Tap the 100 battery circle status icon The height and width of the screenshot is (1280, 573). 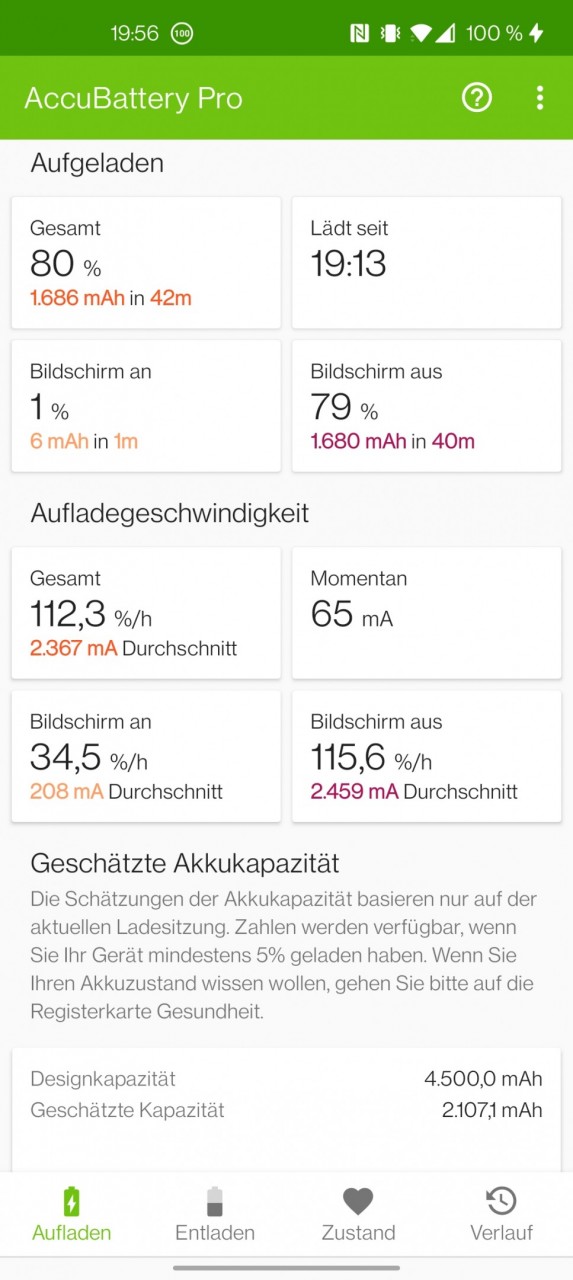182,33
